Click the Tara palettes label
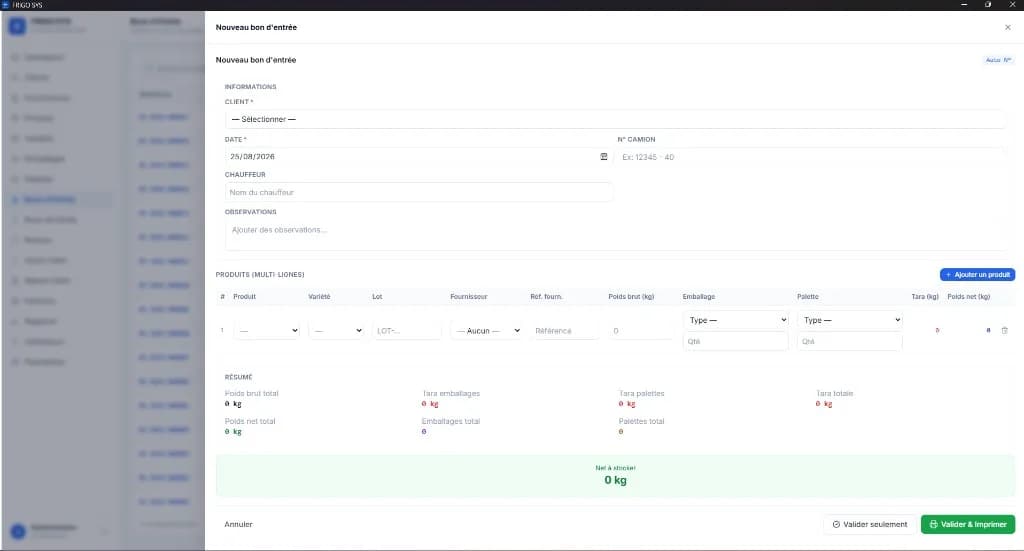 pos(641,394)
